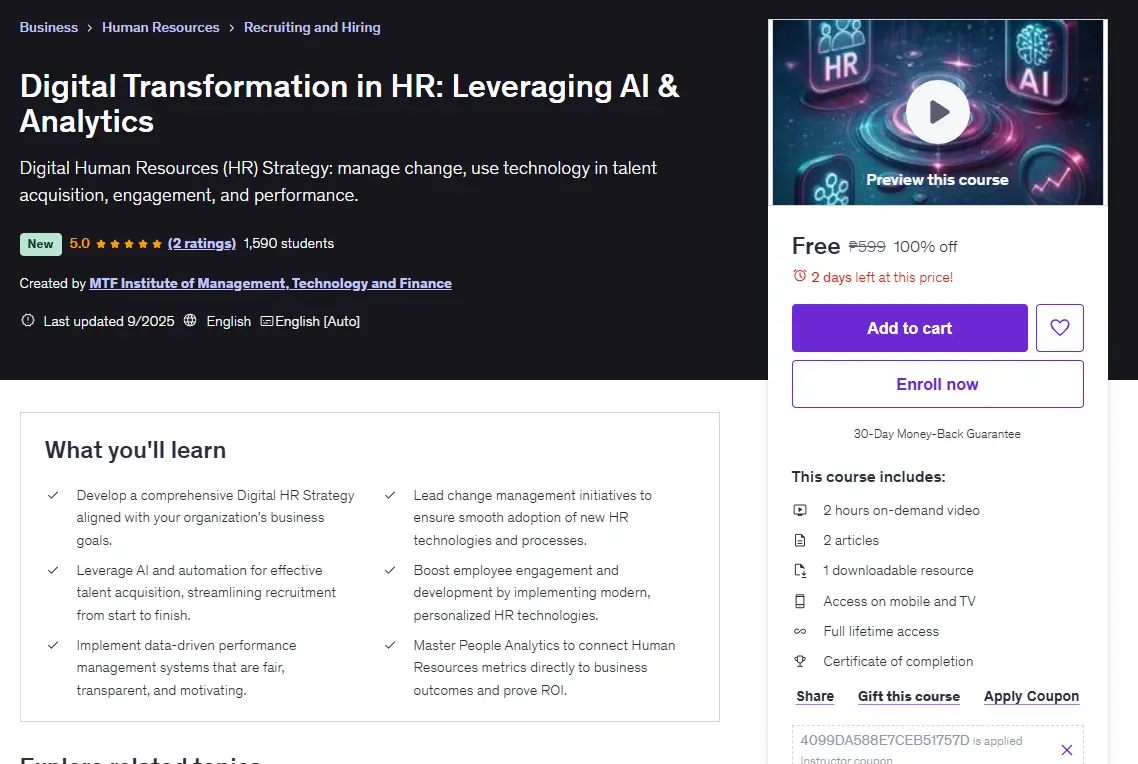
Task: Open Recruiting and Hiring breadcrumb link
Action: 312,27
